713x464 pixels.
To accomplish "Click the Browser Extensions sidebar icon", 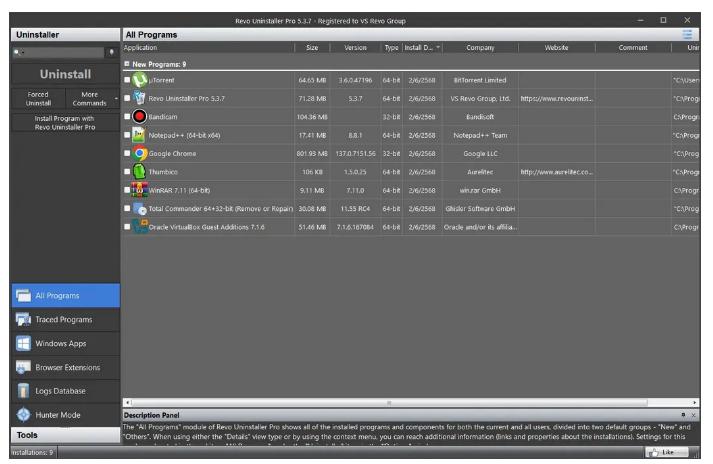I will (23, 367).
